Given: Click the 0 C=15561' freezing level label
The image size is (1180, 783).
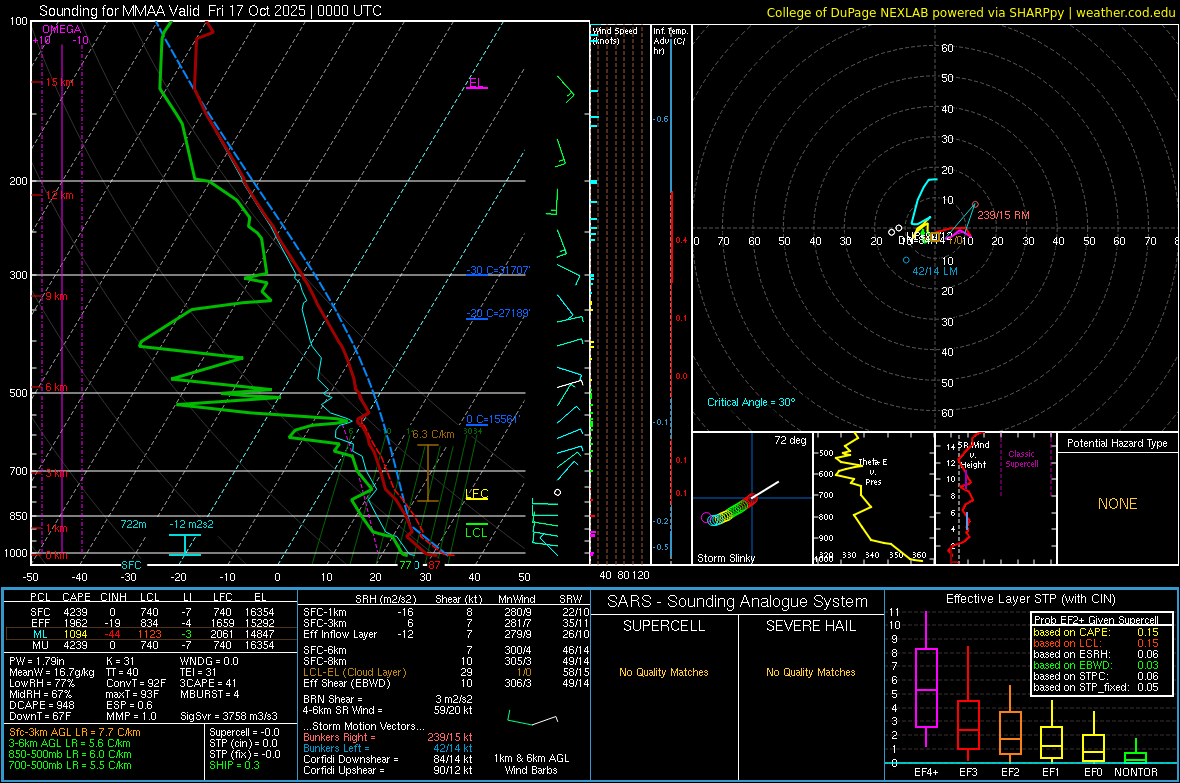Looking at the screenshot, I should (493, 419).
